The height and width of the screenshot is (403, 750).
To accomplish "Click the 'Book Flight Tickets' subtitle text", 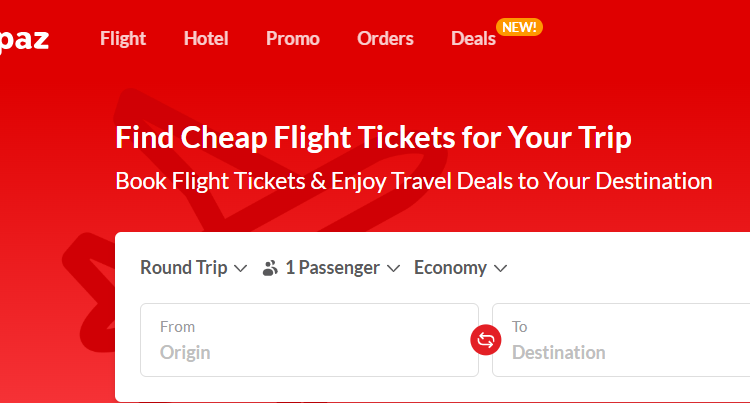I will pyautogui.click(x=414, y=181).
